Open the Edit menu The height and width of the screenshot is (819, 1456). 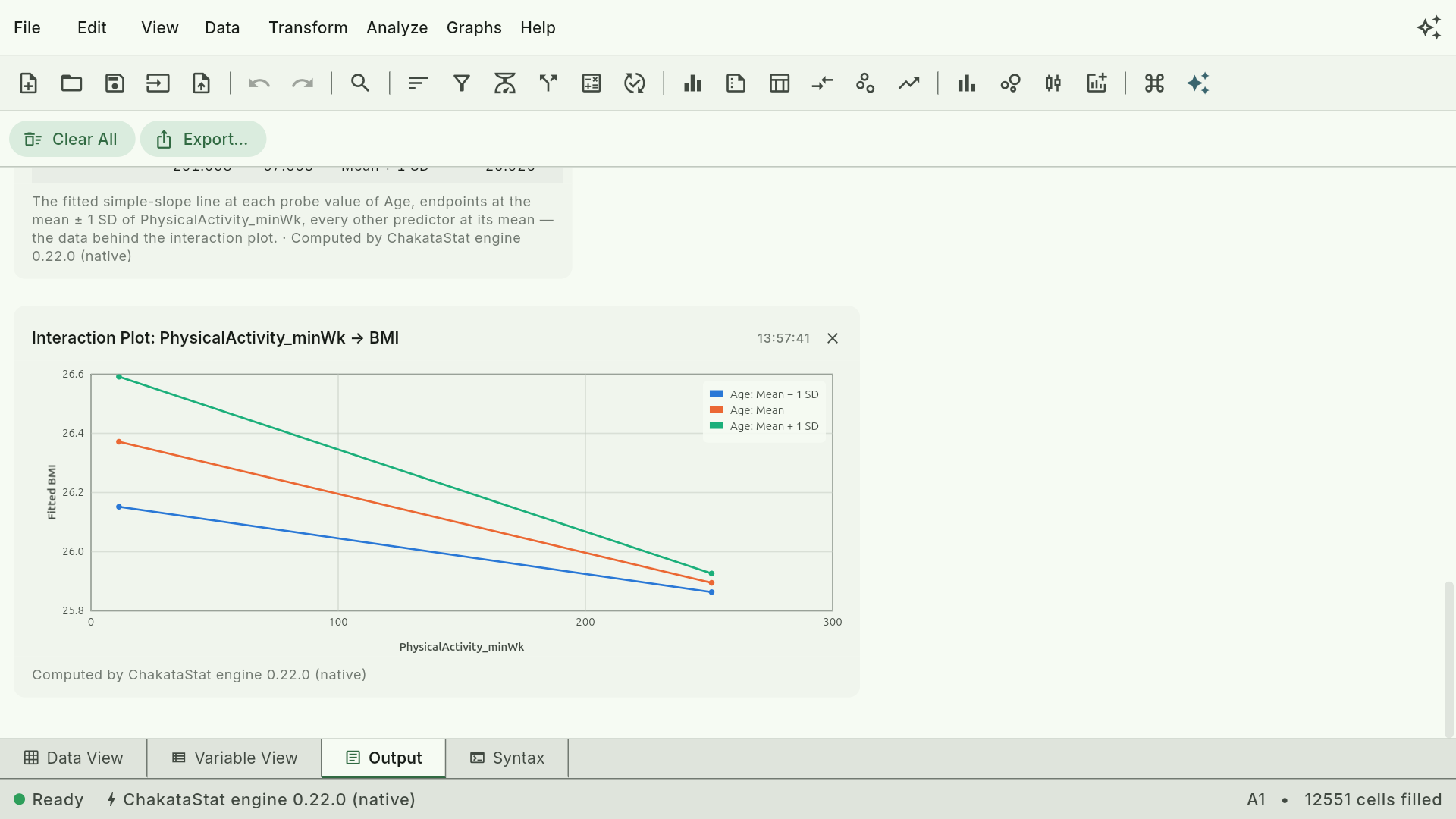tap(92, 28)
